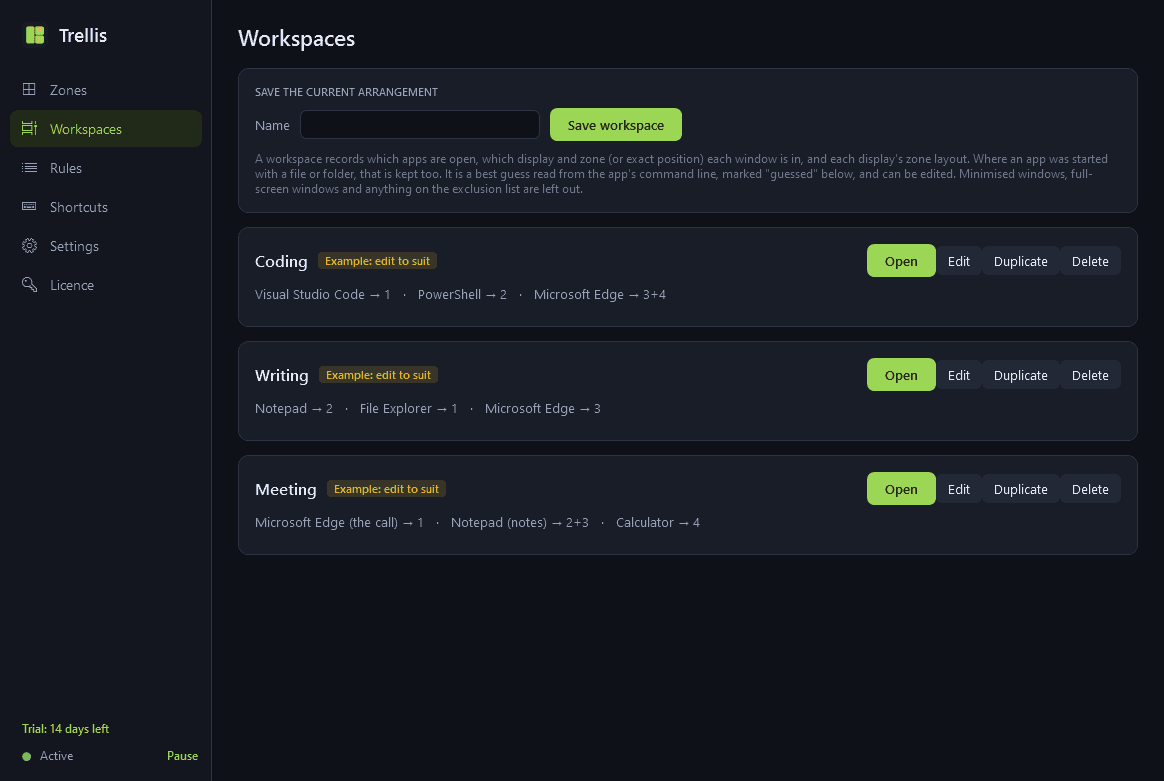Click the Save workspace button

pyautogui.click(x=615, y=125)
